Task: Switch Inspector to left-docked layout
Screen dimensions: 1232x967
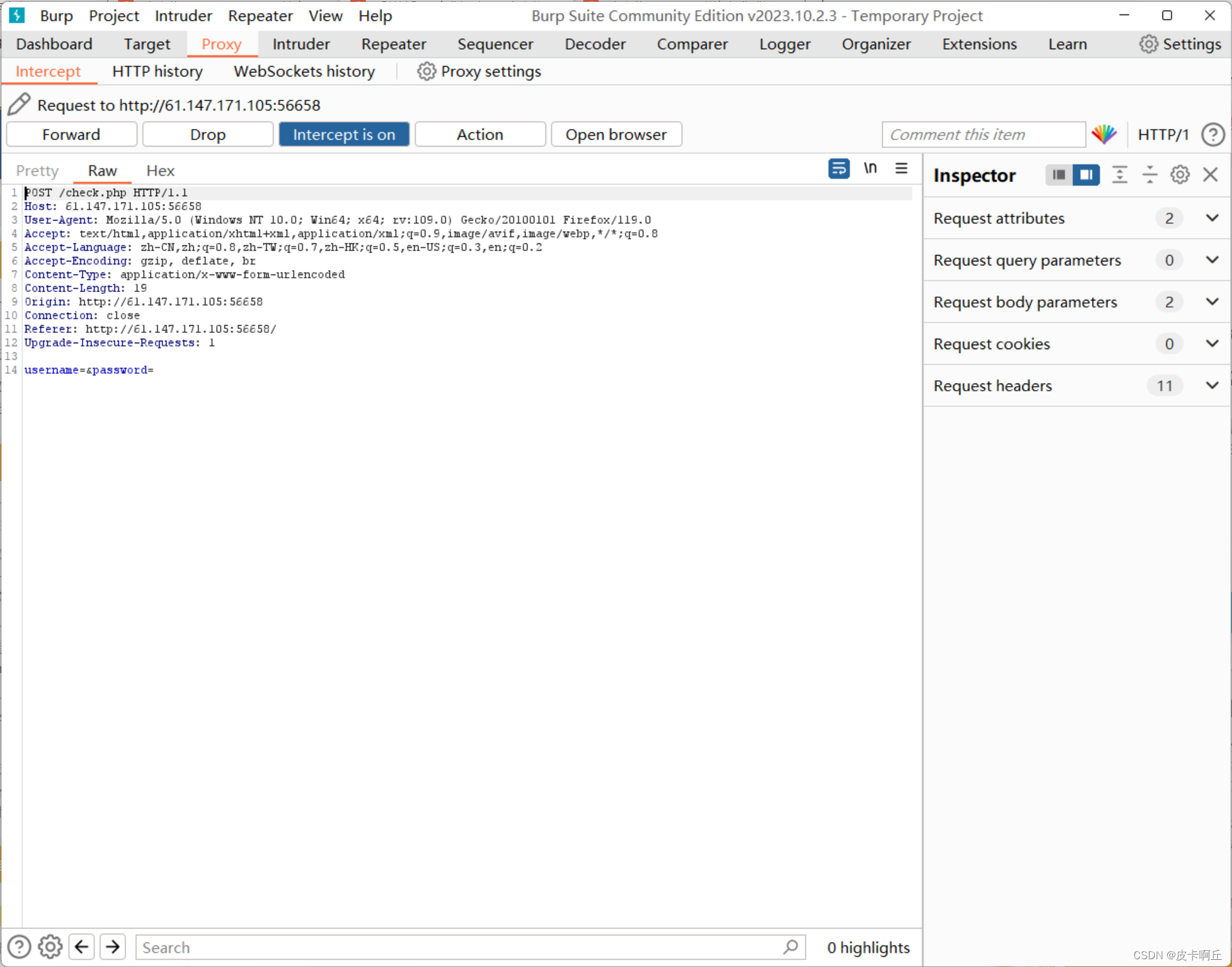Action: [1058, 175]
